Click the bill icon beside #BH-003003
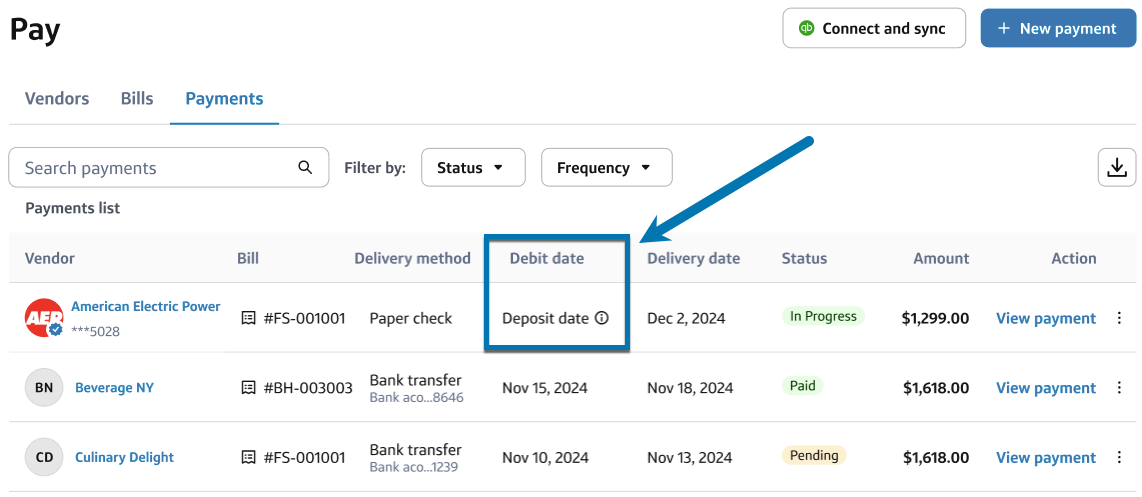The width and height of the screenshot is (1142, 497). [249, 388]
